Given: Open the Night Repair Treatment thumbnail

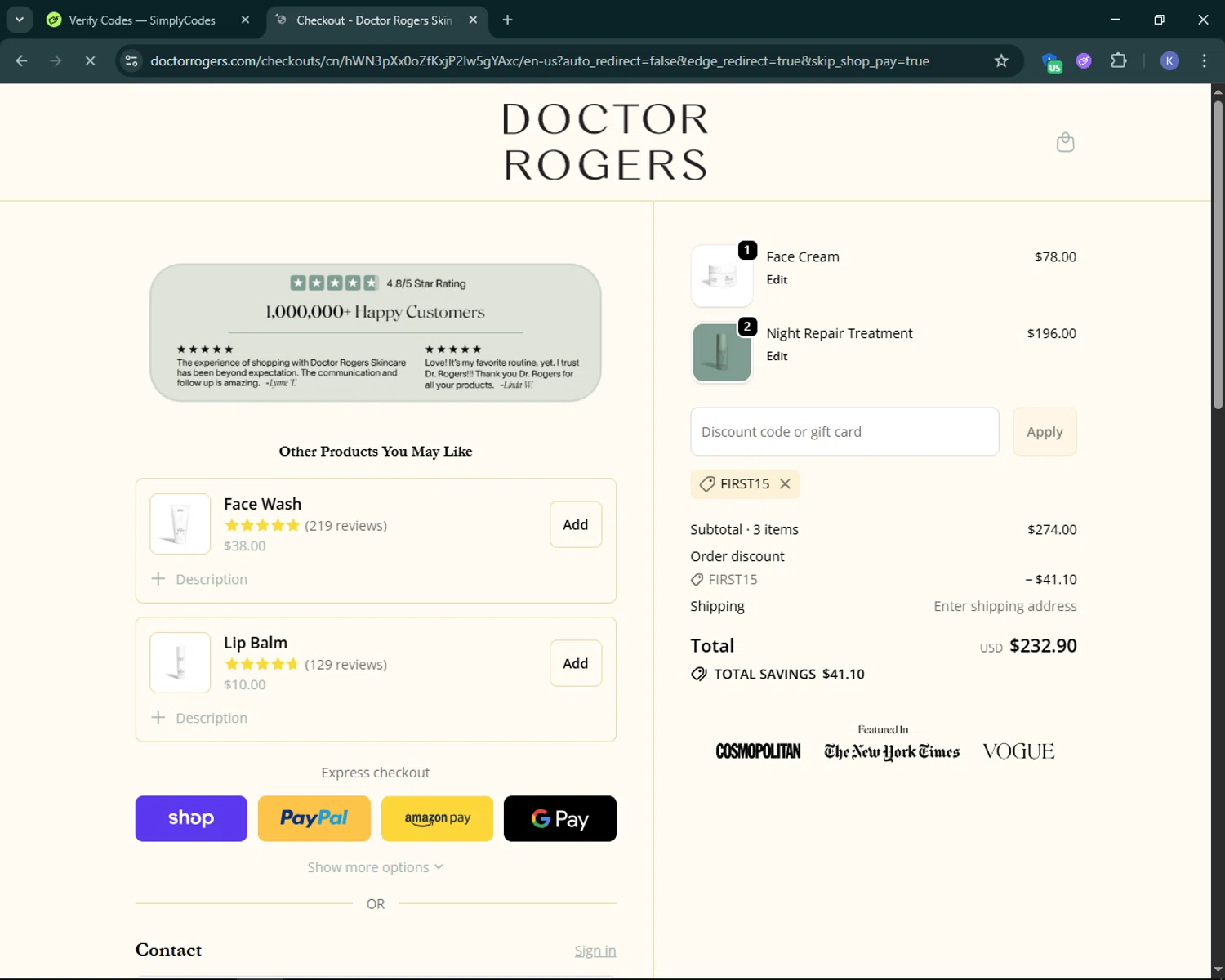Looking at the screenshot, I should (x=722, y=353).
